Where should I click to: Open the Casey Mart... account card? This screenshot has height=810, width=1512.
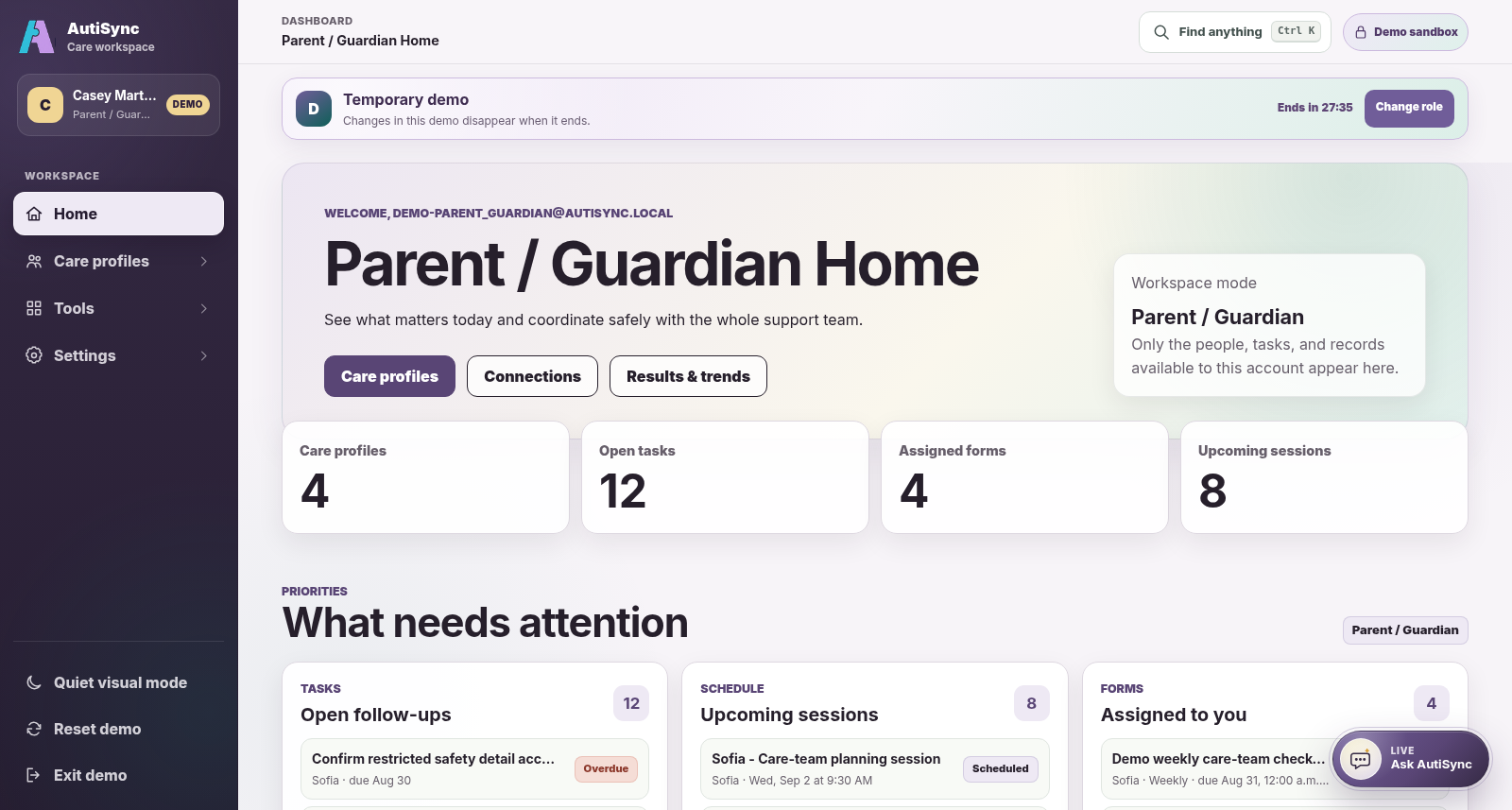coord(118,105)
